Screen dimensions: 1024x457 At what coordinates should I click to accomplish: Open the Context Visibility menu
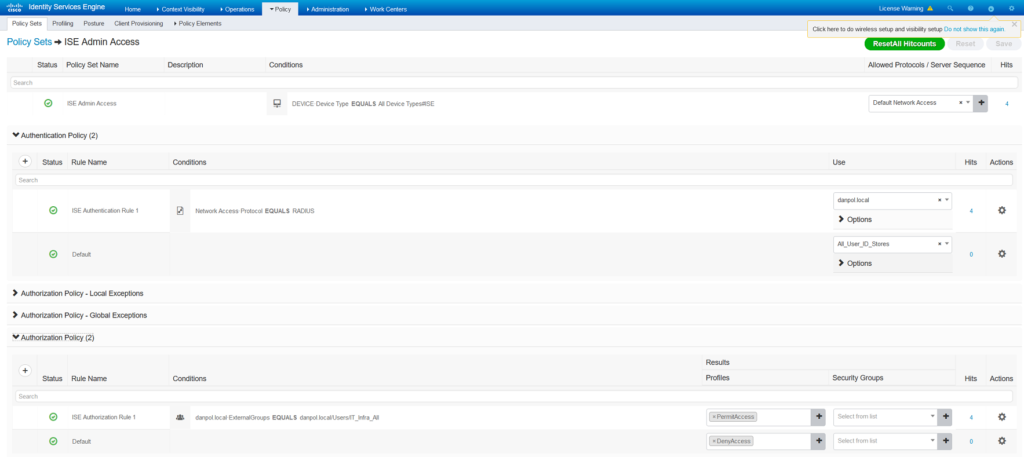pos(181,9)
